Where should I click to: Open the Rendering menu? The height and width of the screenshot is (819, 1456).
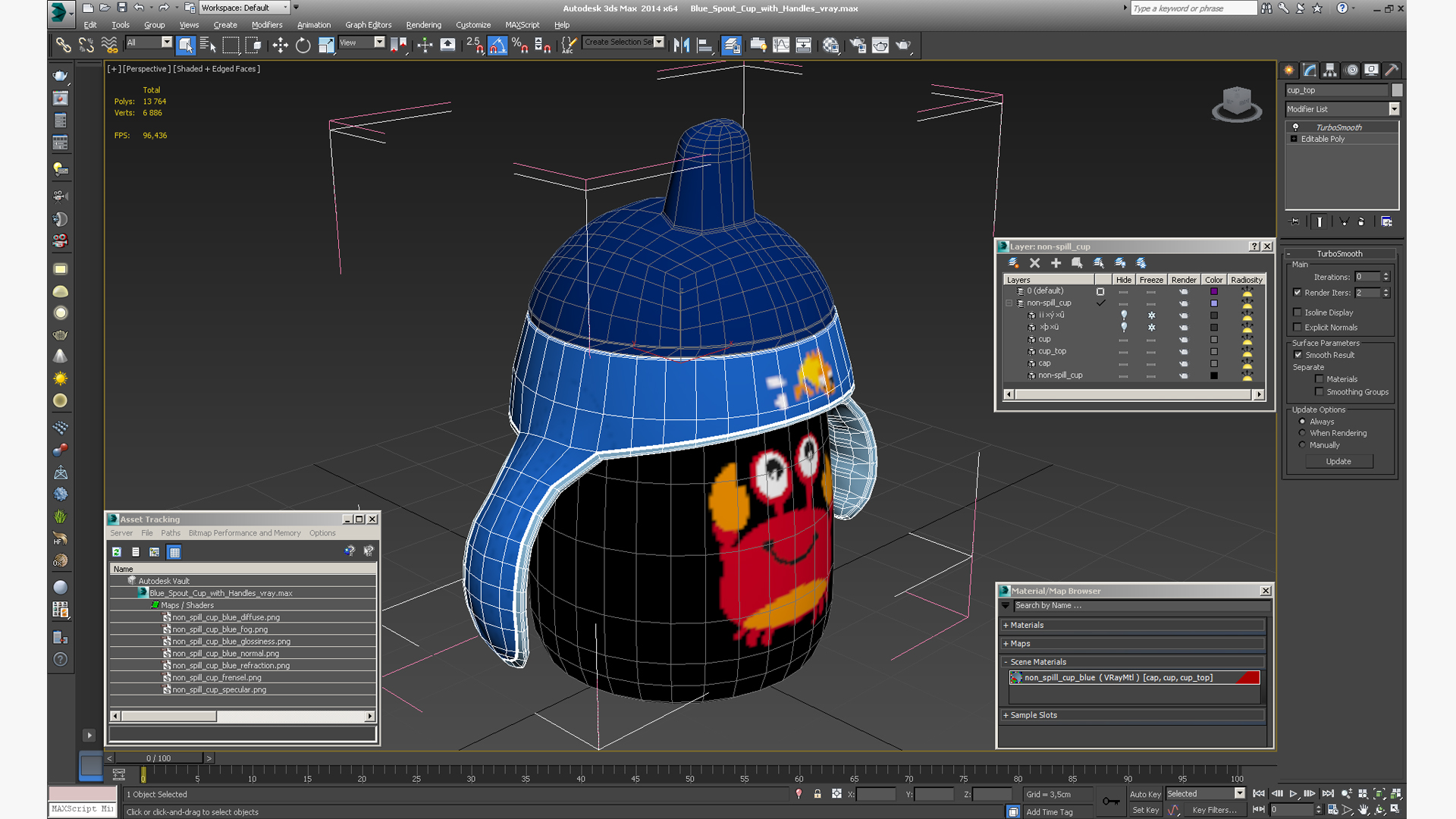click(423, 25)
